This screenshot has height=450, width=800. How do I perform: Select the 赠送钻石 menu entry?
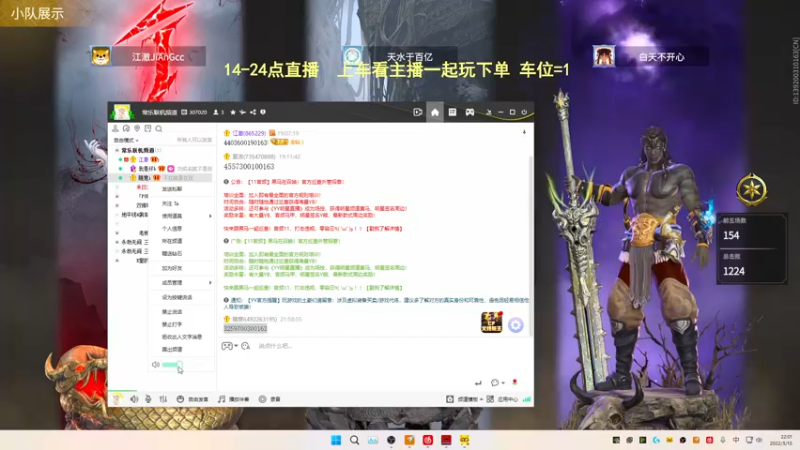(x=172, y=254)
